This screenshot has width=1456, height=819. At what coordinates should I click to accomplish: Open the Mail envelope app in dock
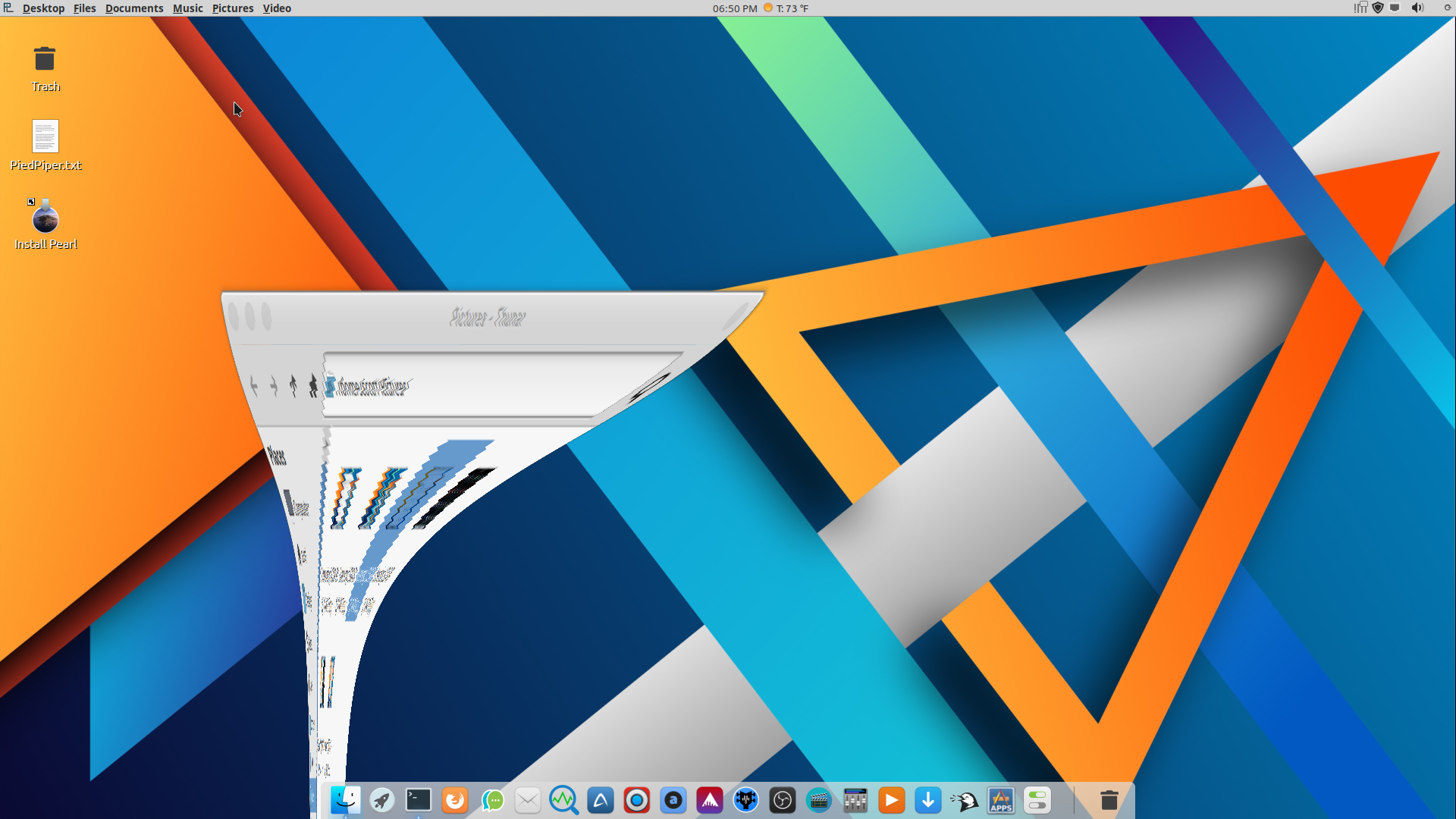click(x=528, y=800)
